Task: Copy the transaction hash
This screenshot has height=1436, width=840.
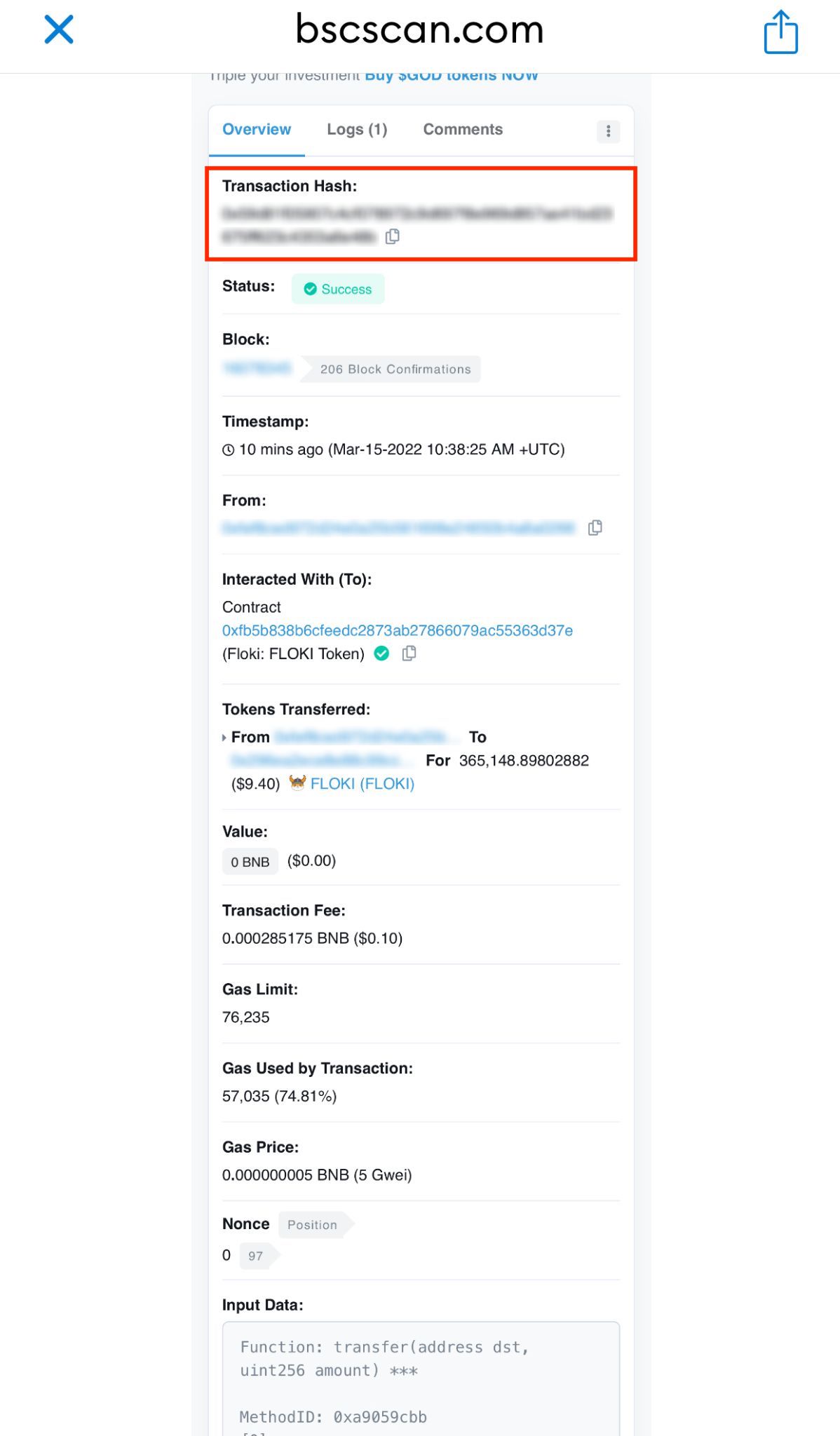Action: click(393, 236)
